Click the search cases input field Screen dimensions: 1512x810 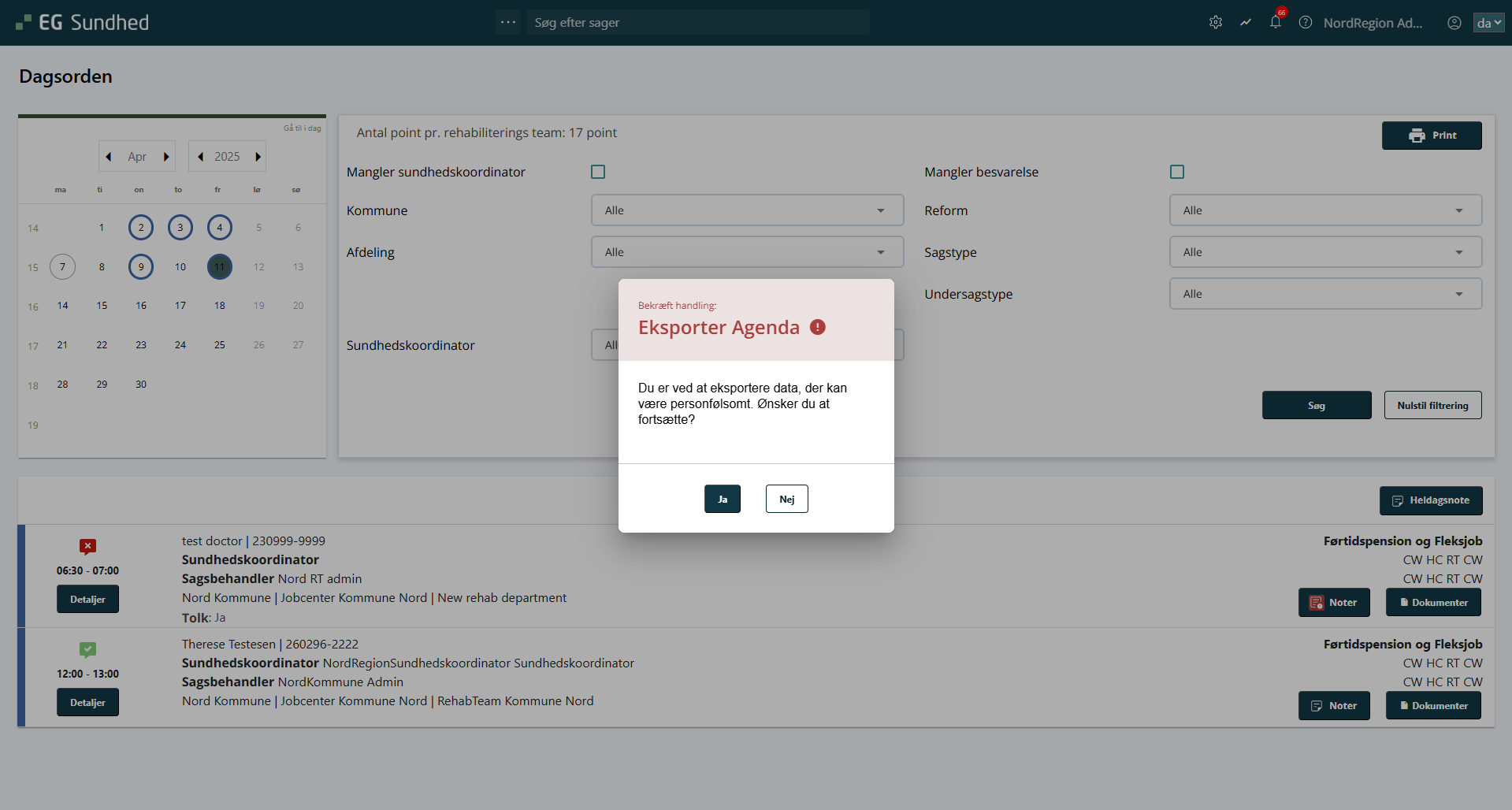698,23
